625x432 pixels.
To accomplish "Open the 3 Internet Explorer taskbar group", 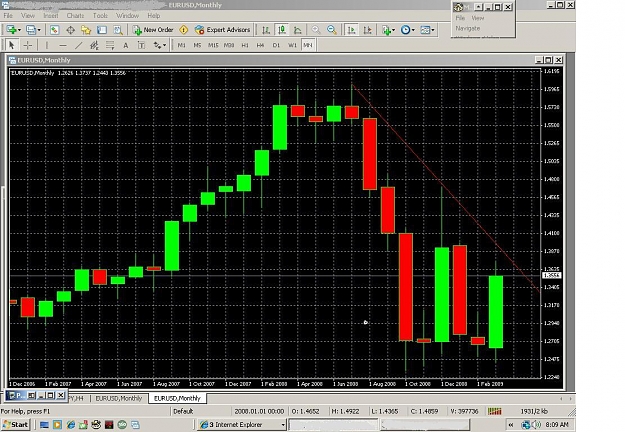I will click(x=242, y=425).
